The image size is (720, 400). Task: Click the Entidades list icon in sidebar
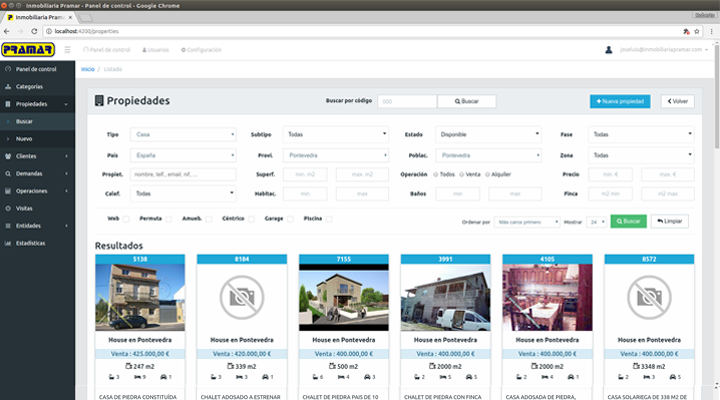coord(8,226)
